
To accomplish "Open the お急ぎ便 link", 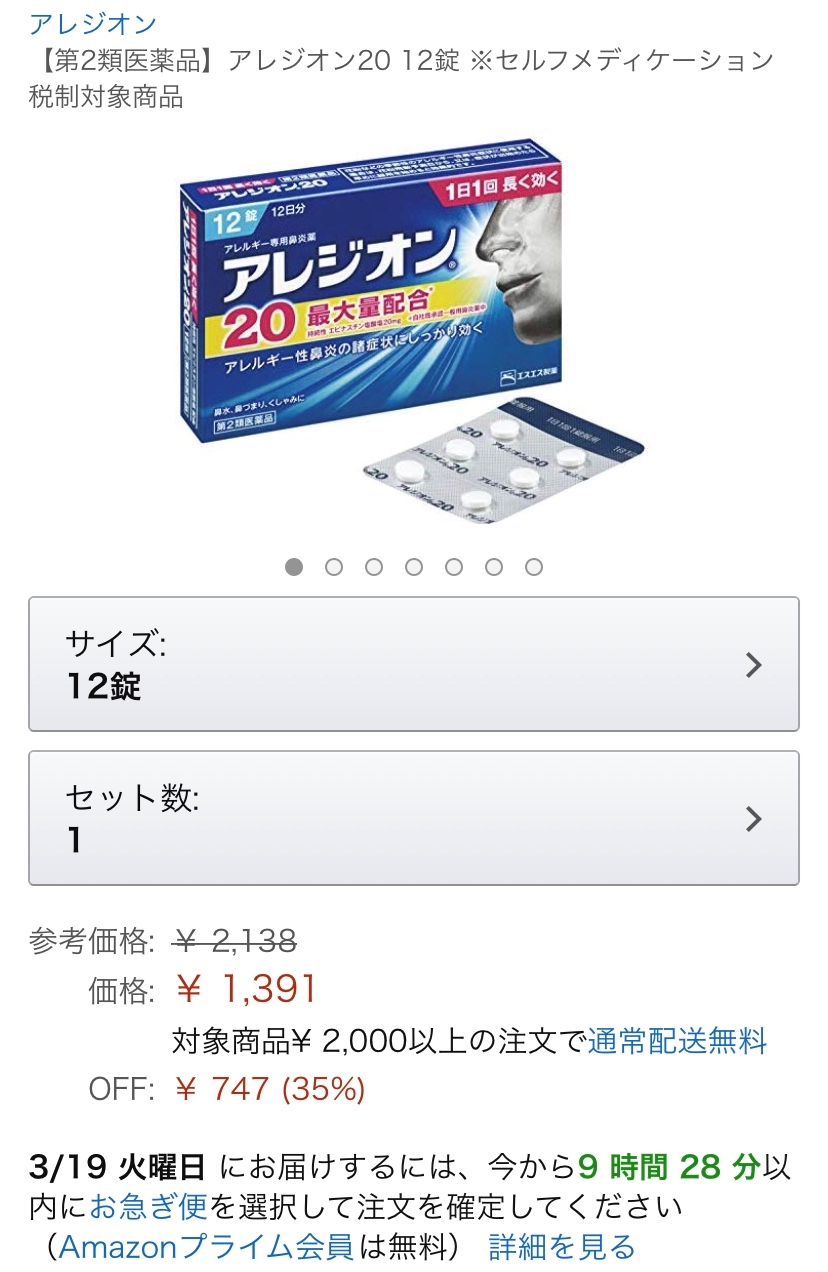I will pos(148,1206).
